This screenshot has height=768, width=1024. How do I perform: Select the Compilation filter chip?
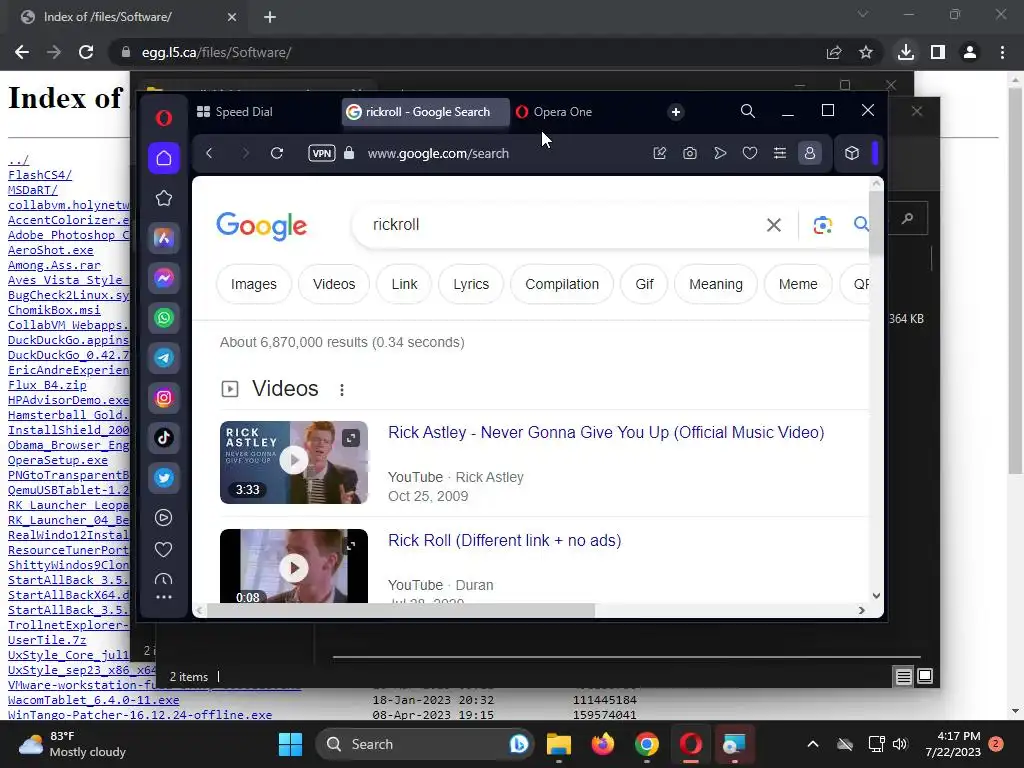click(562, 284)
